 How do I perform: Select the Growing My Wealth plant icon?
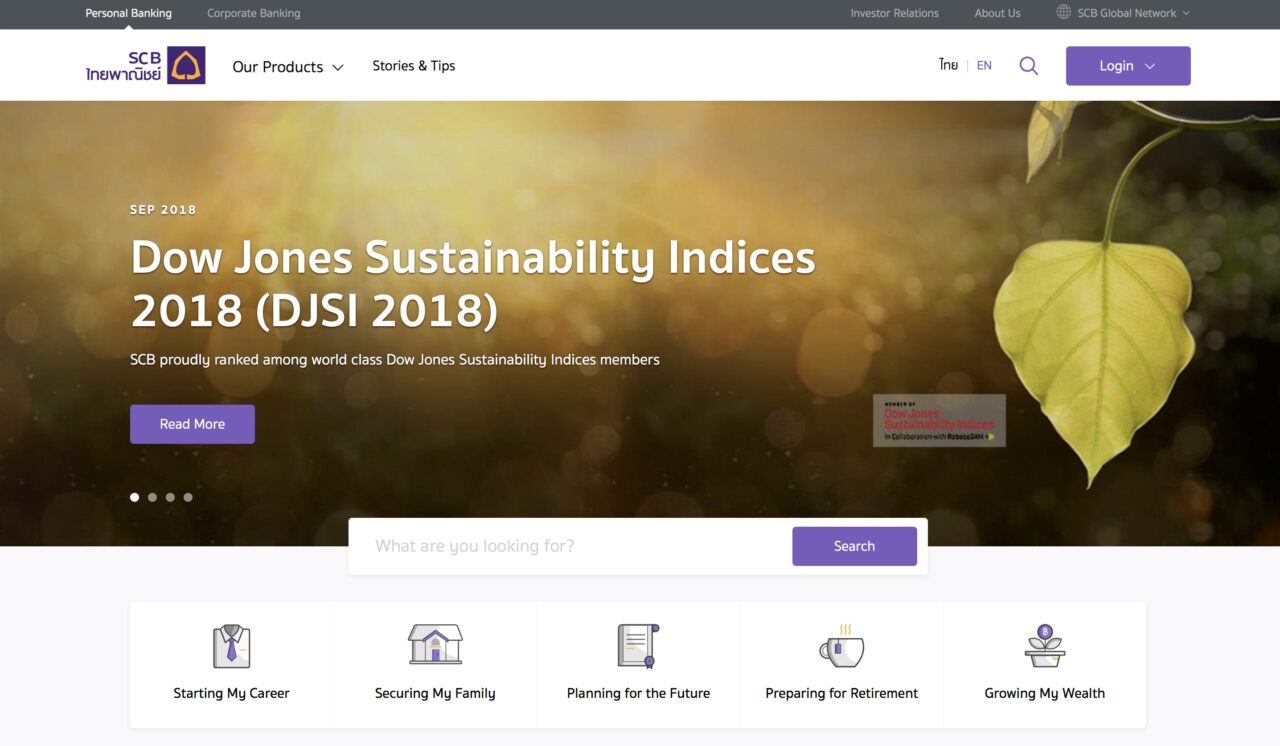(1045, 646)
